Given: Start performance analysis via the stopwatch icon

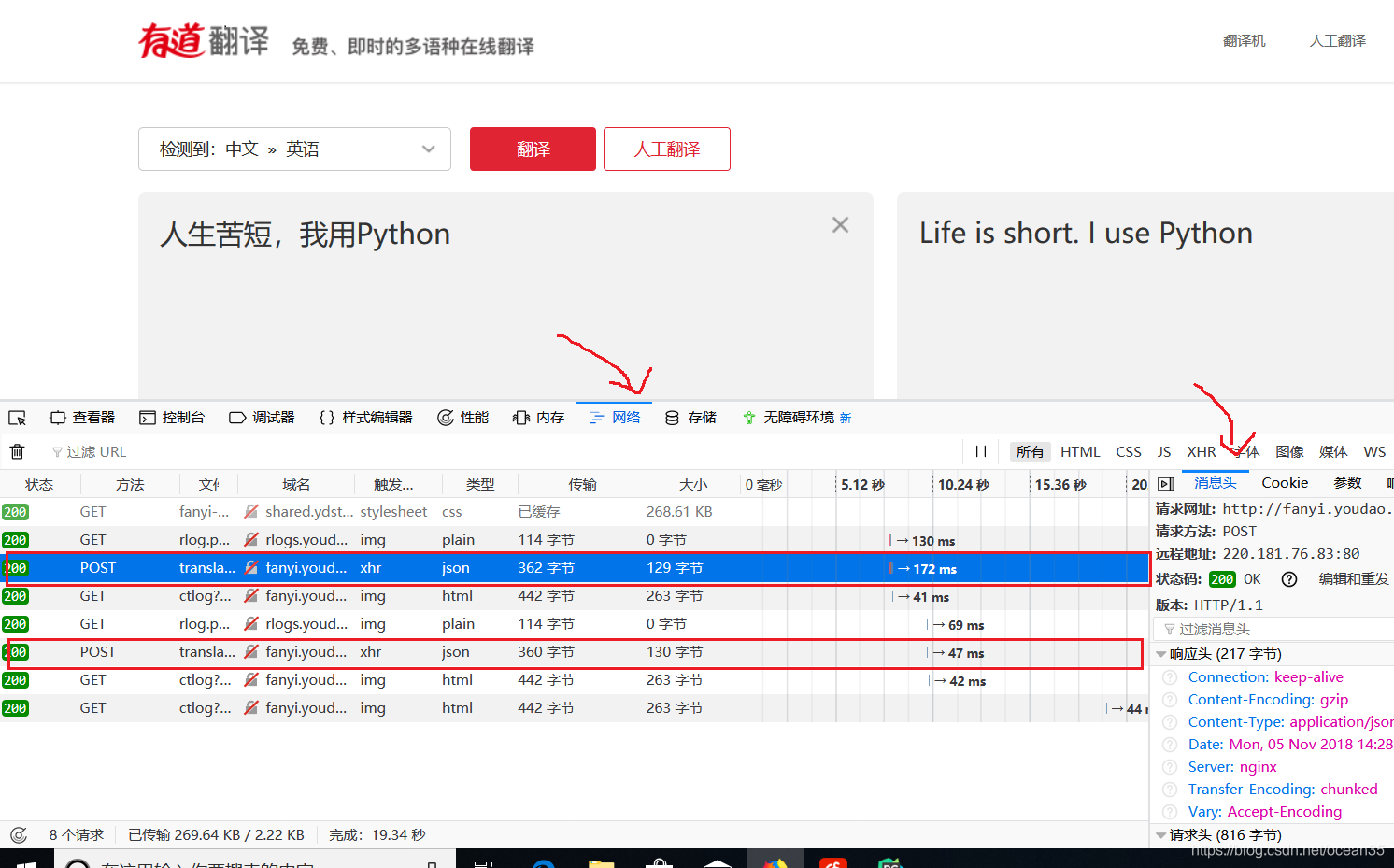Looking at the screenshot, I should tap(18, 835).
